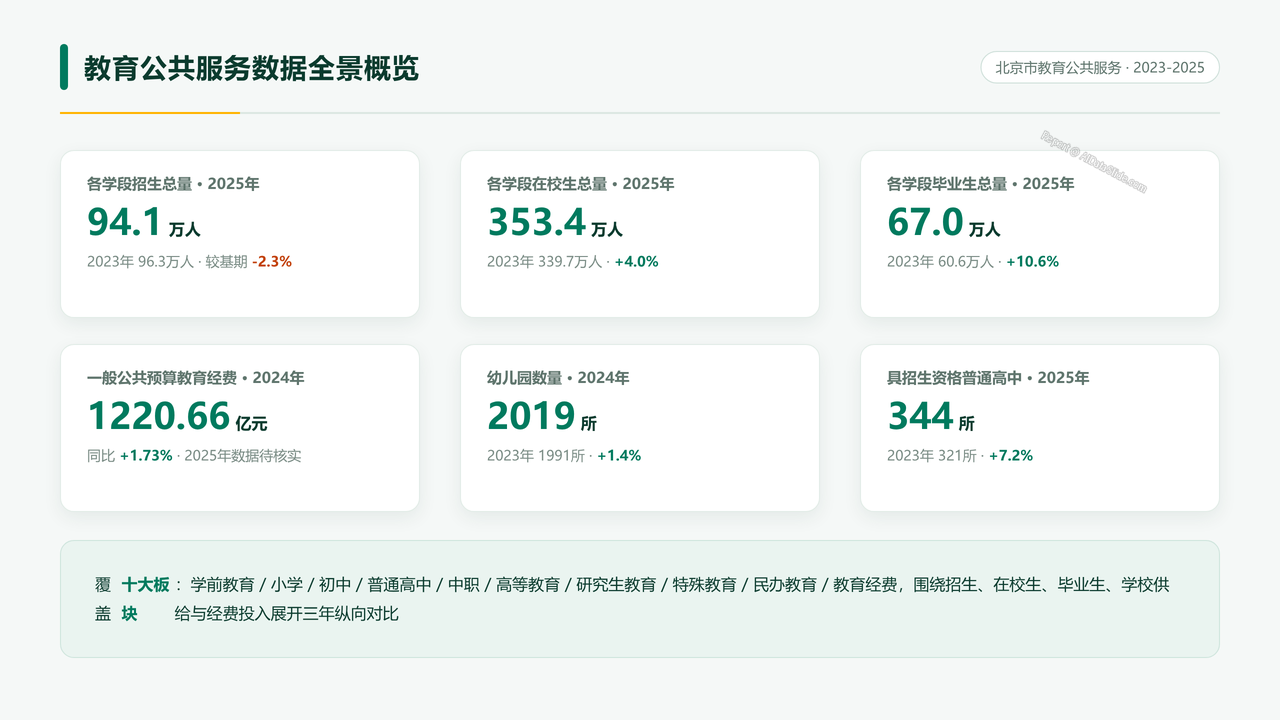The height and width of the screenshot is (720, 1280).
Task: Select the 各学段招生总量 • 2025年 card label
Action: [173, 184]
